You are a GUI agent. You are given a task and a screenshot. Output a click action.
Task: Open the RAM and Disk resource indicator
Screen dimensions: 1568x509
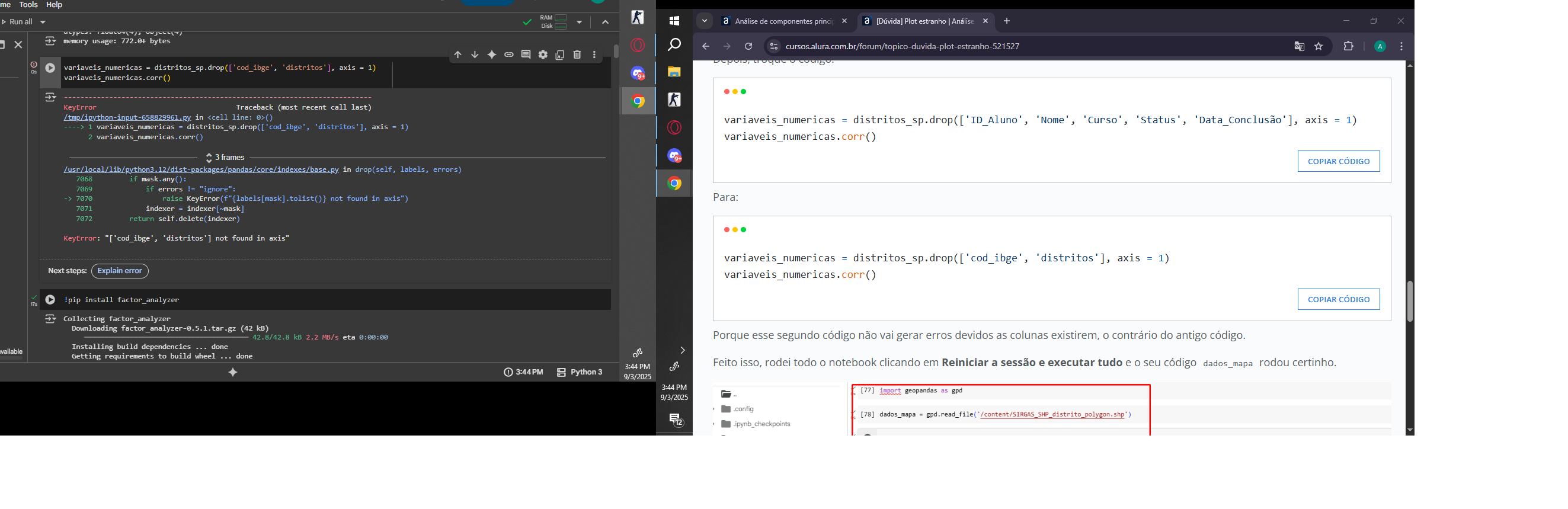coord(553,22)
